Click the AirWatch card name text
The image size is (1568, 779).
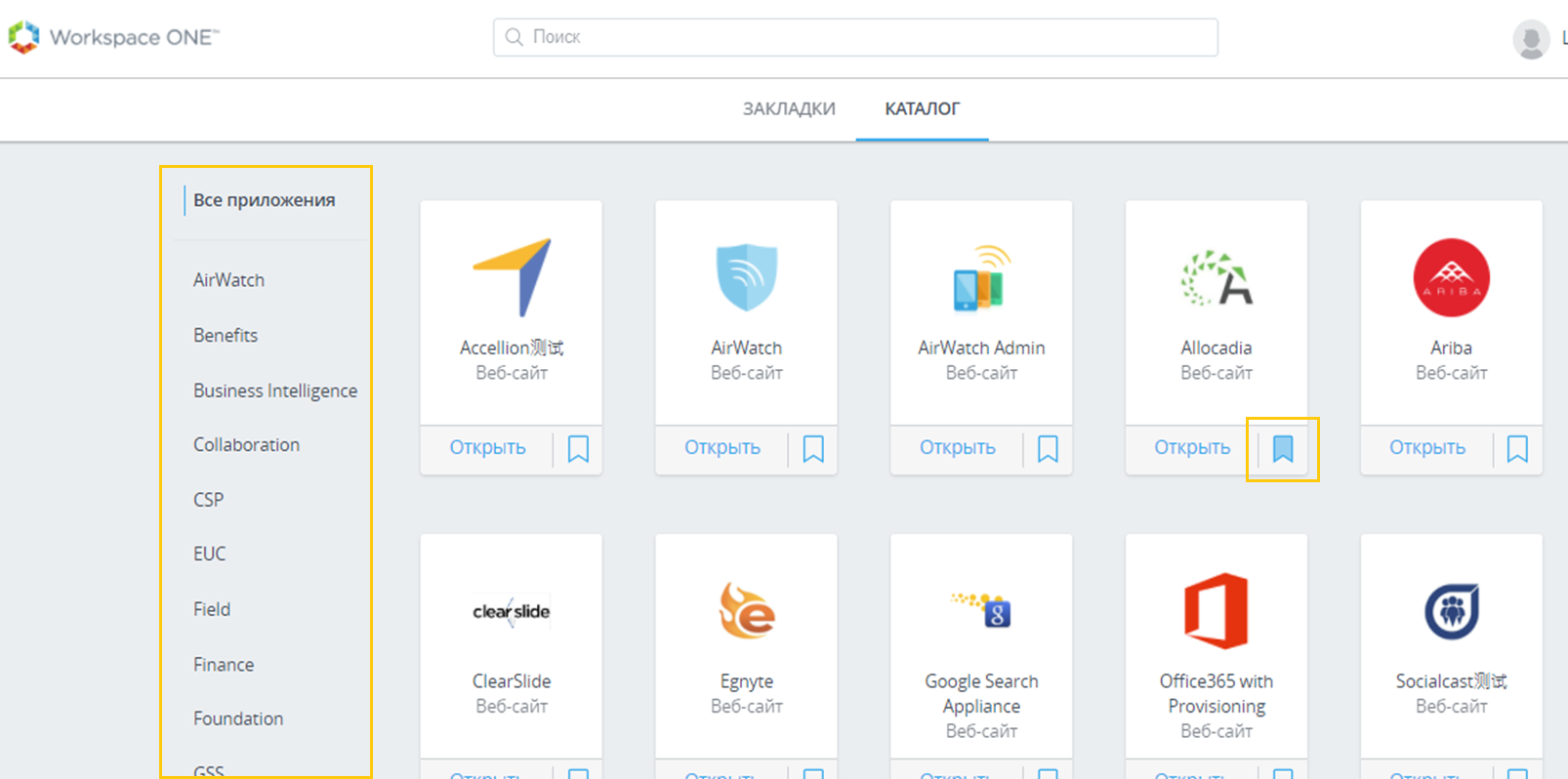(747, 348)
